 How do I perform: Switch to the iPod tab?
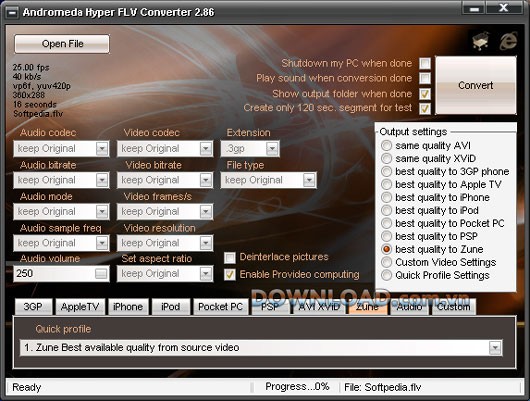(x=171, y=307)
